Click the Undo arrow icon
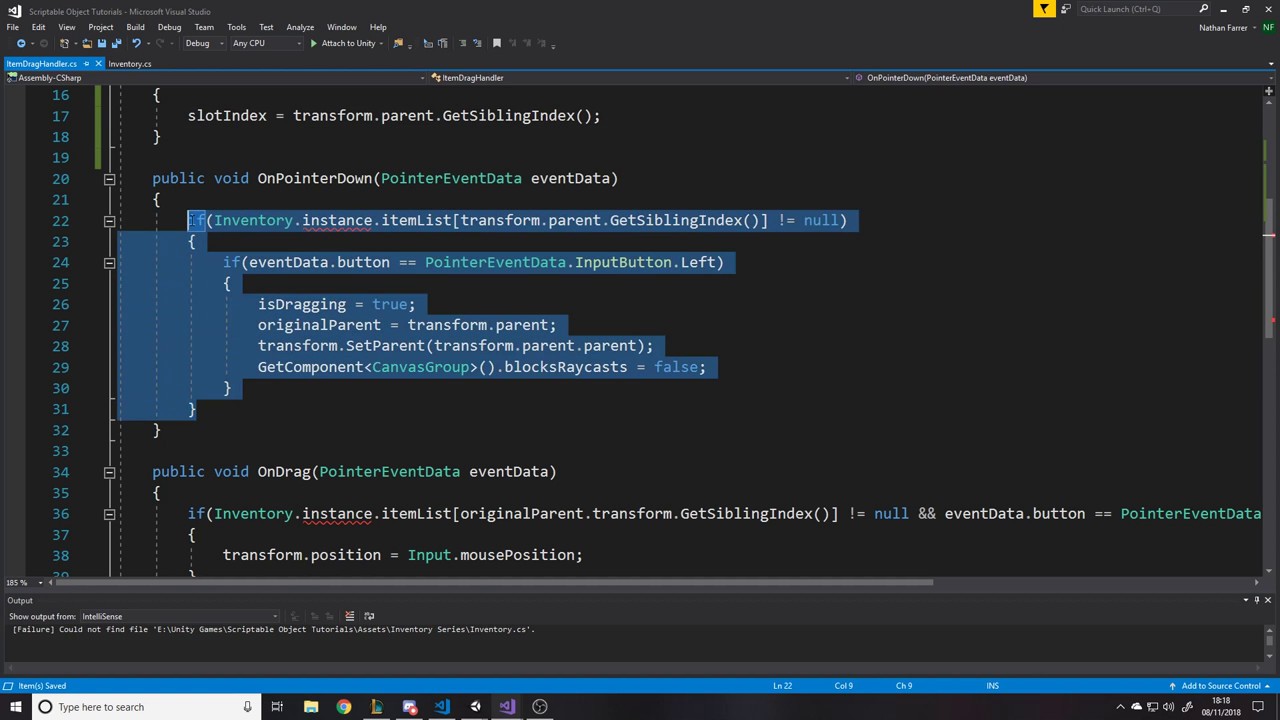Viewport: 1280px width, 720px height. [136, 43]
